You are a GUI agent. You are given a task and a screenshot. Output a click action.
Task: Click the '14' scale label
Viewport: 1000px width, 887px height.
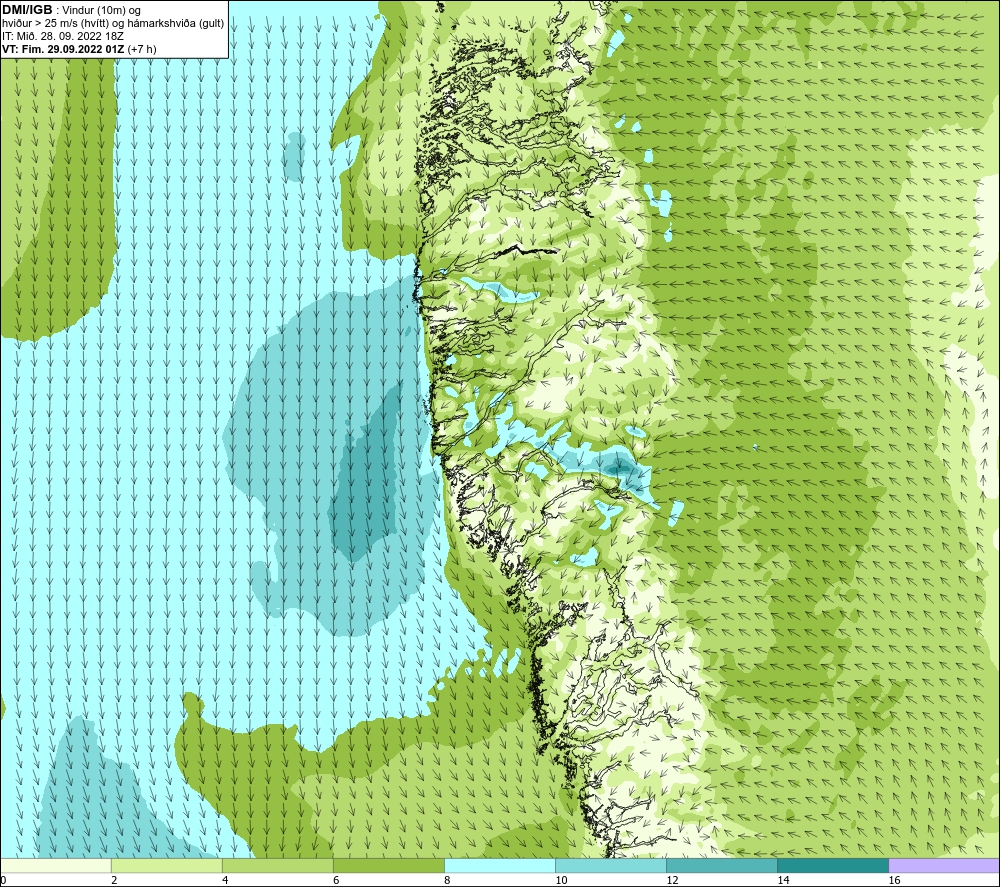click(x=783, y=880)
